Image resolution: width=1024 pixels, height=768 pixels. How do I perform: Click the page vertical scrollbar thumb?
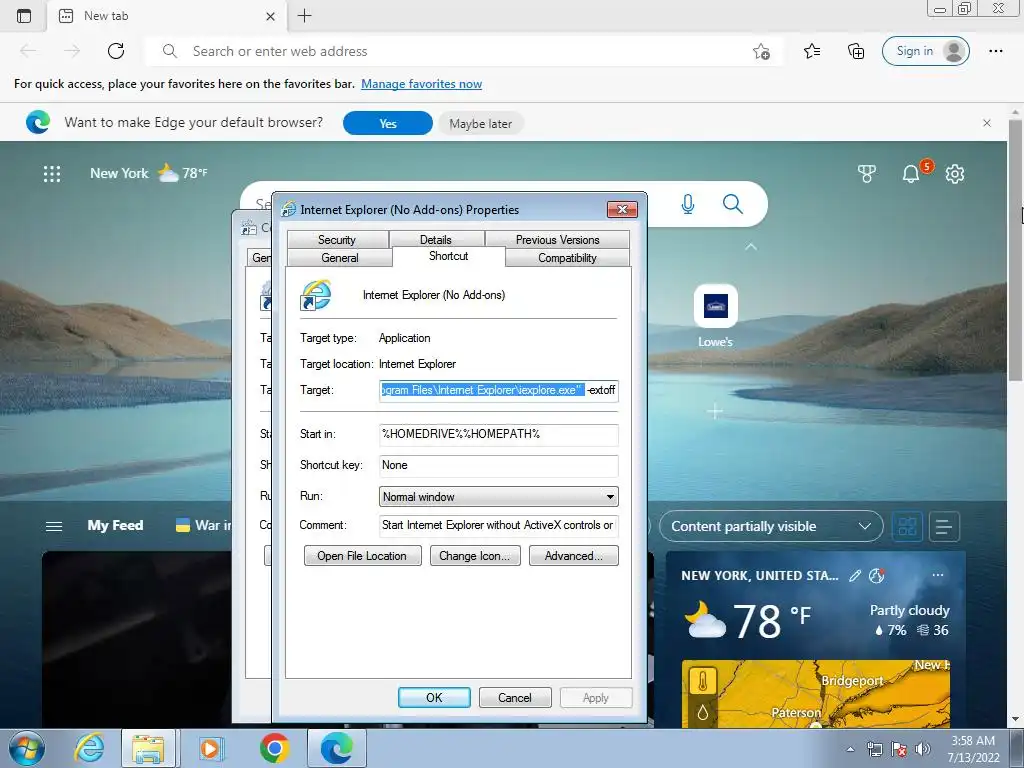[x=1014, y=251]
